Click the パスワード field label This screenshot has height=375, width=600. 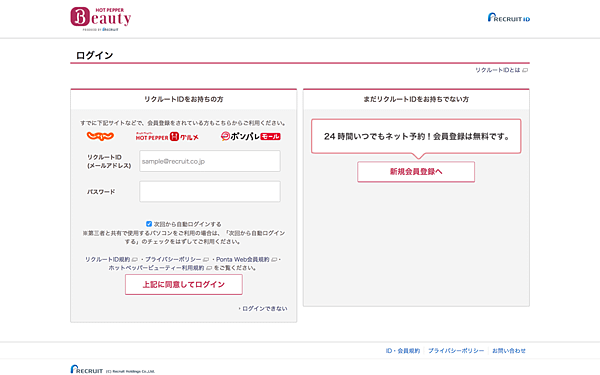click(101, 192)
